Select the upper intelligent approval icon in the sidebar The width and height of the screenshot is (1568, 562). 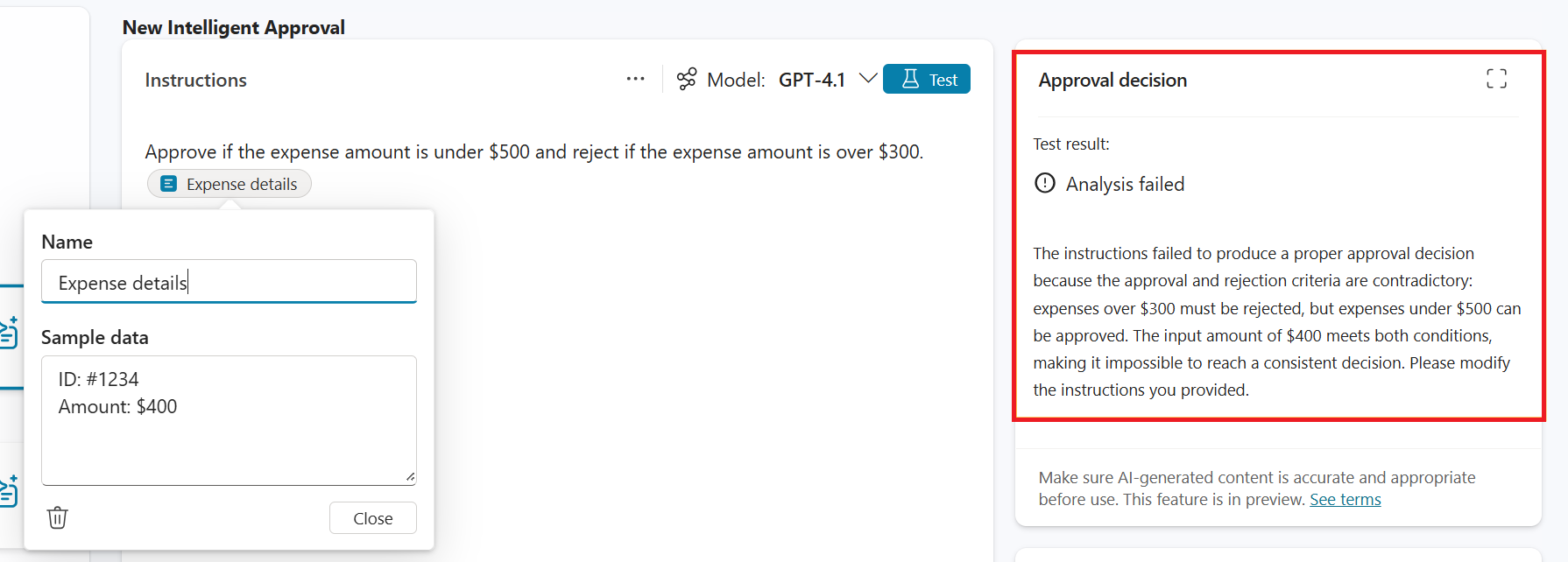pos(11,333)
